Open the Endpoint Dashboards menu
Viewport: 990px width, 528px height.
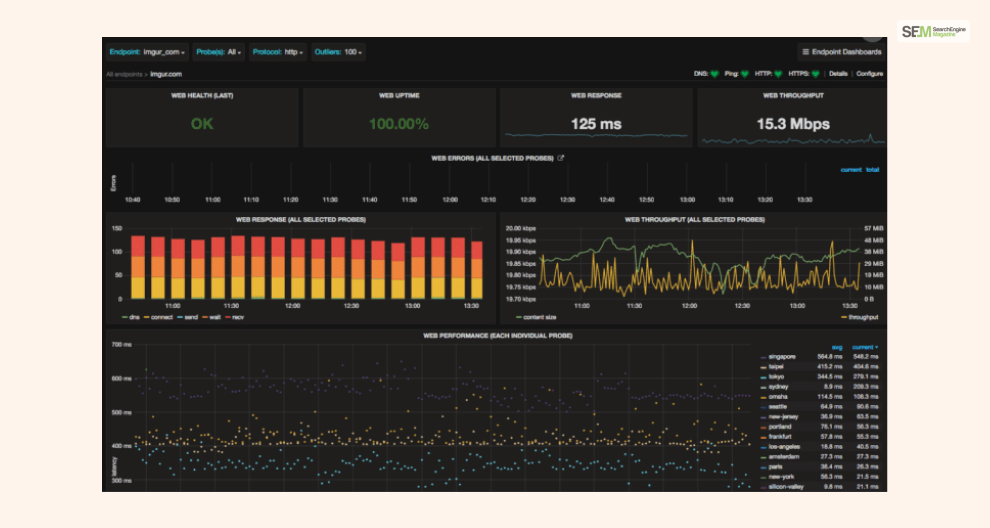pos(841,52)
